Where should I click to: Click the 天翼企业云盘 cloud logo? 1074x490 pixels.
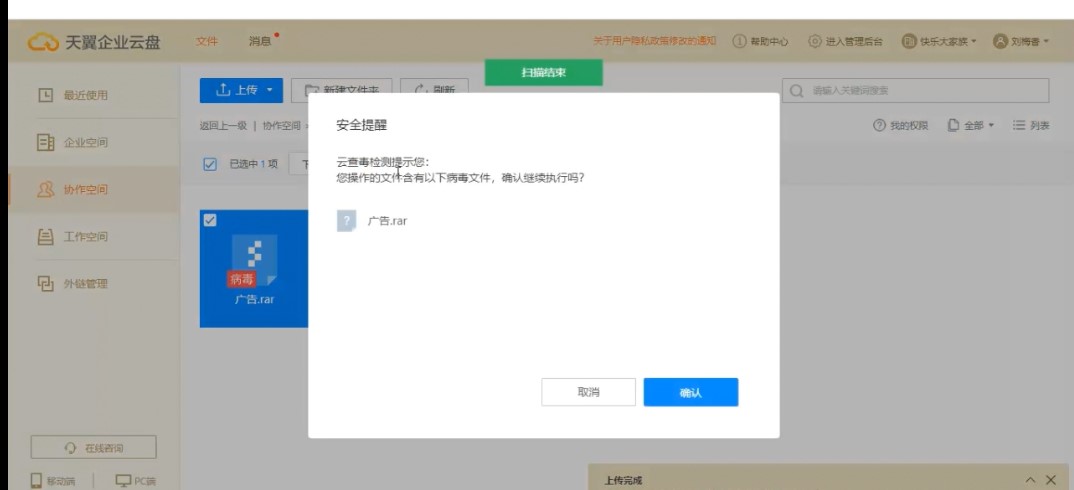pyautogui.click(x=42, y=42)
